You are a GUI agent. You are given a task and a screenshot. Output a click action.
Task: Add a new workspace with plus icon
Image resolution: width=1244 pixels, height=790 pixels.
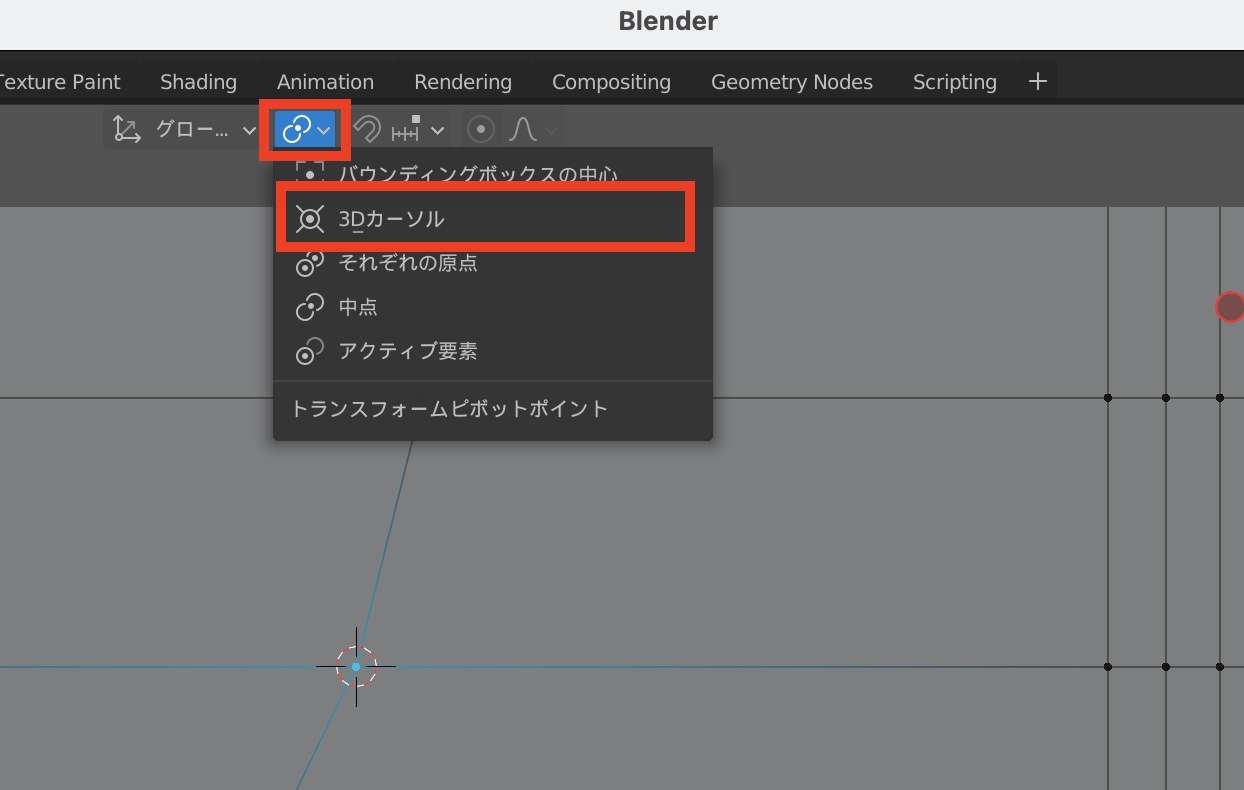click(1037, 82)
